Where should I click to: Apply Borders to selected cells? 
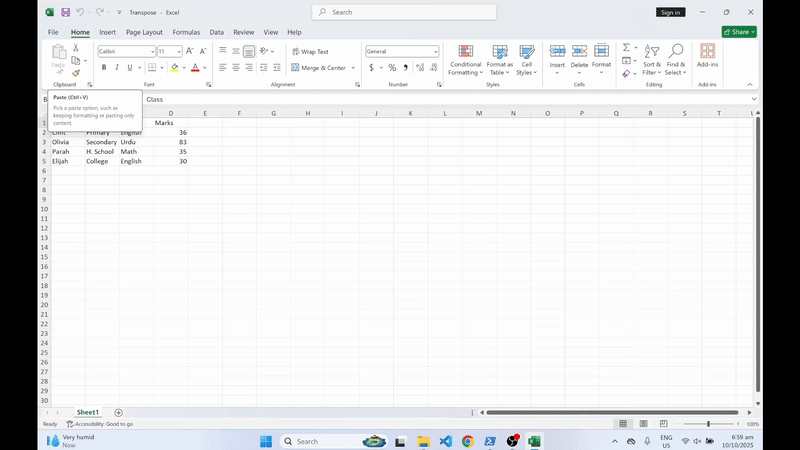(x=152, y=67)
